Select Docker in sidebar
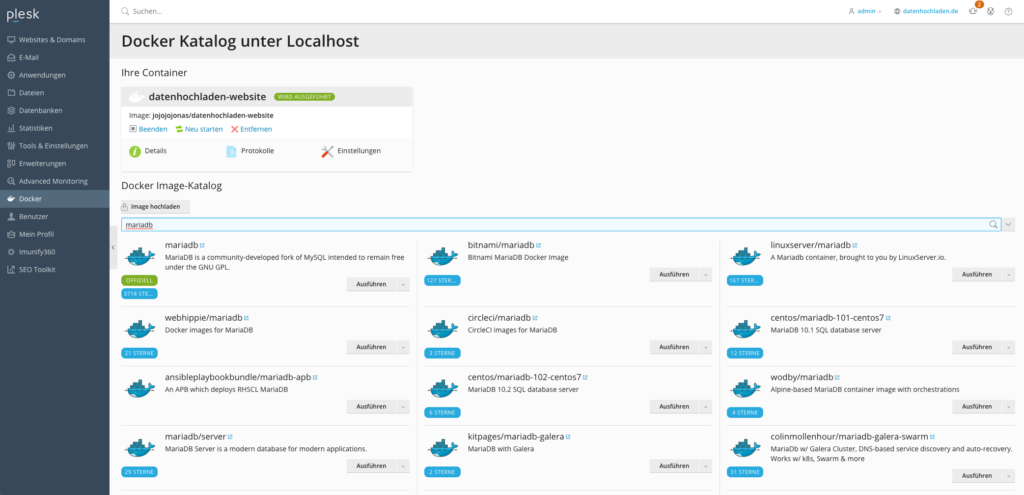 tap(54, 199)
